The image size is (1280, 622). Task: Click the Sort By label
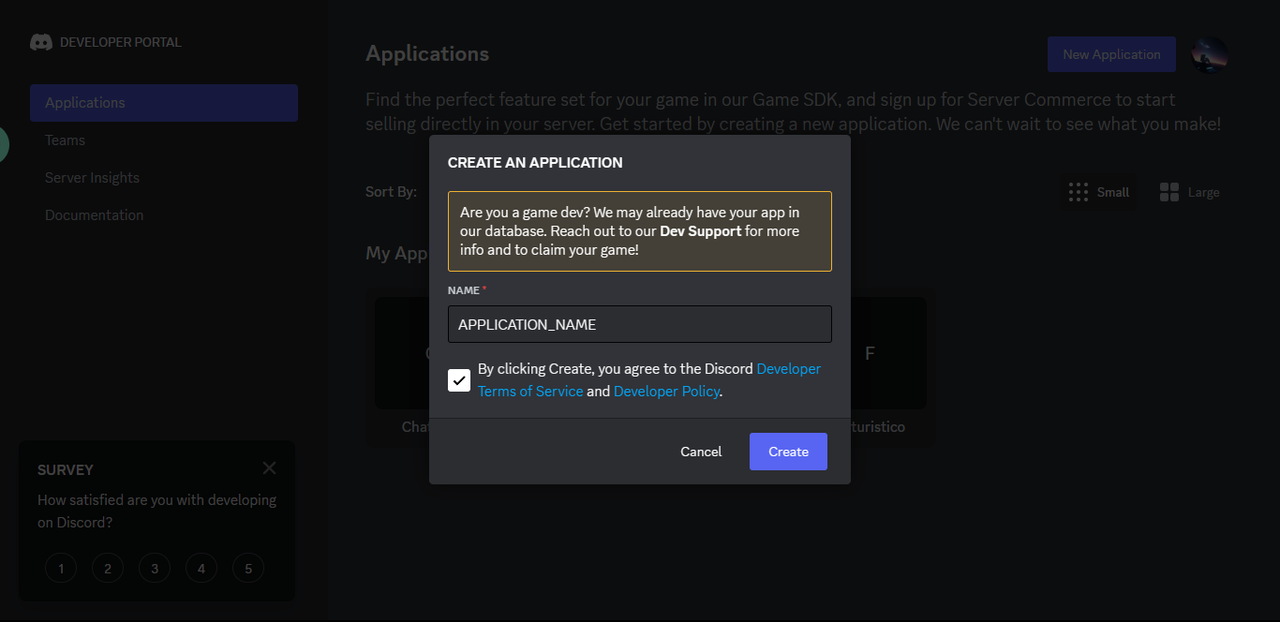click(391, 191)
